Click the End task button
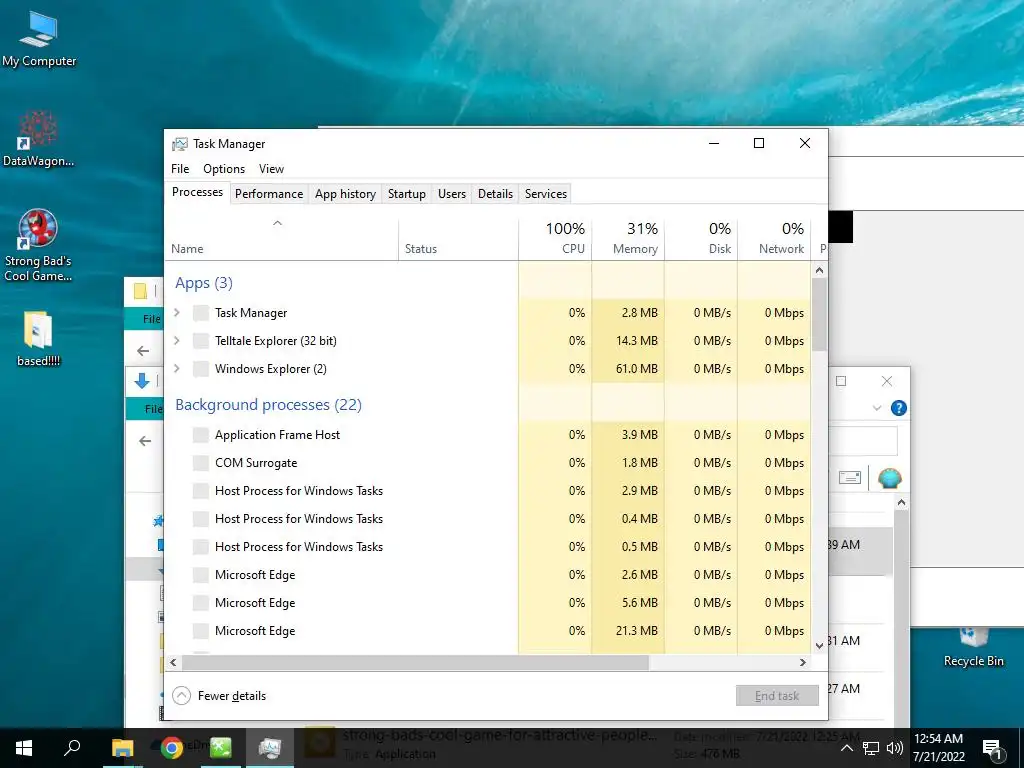This screenshot has height=768, width=1024. click(x=777, y=696)
